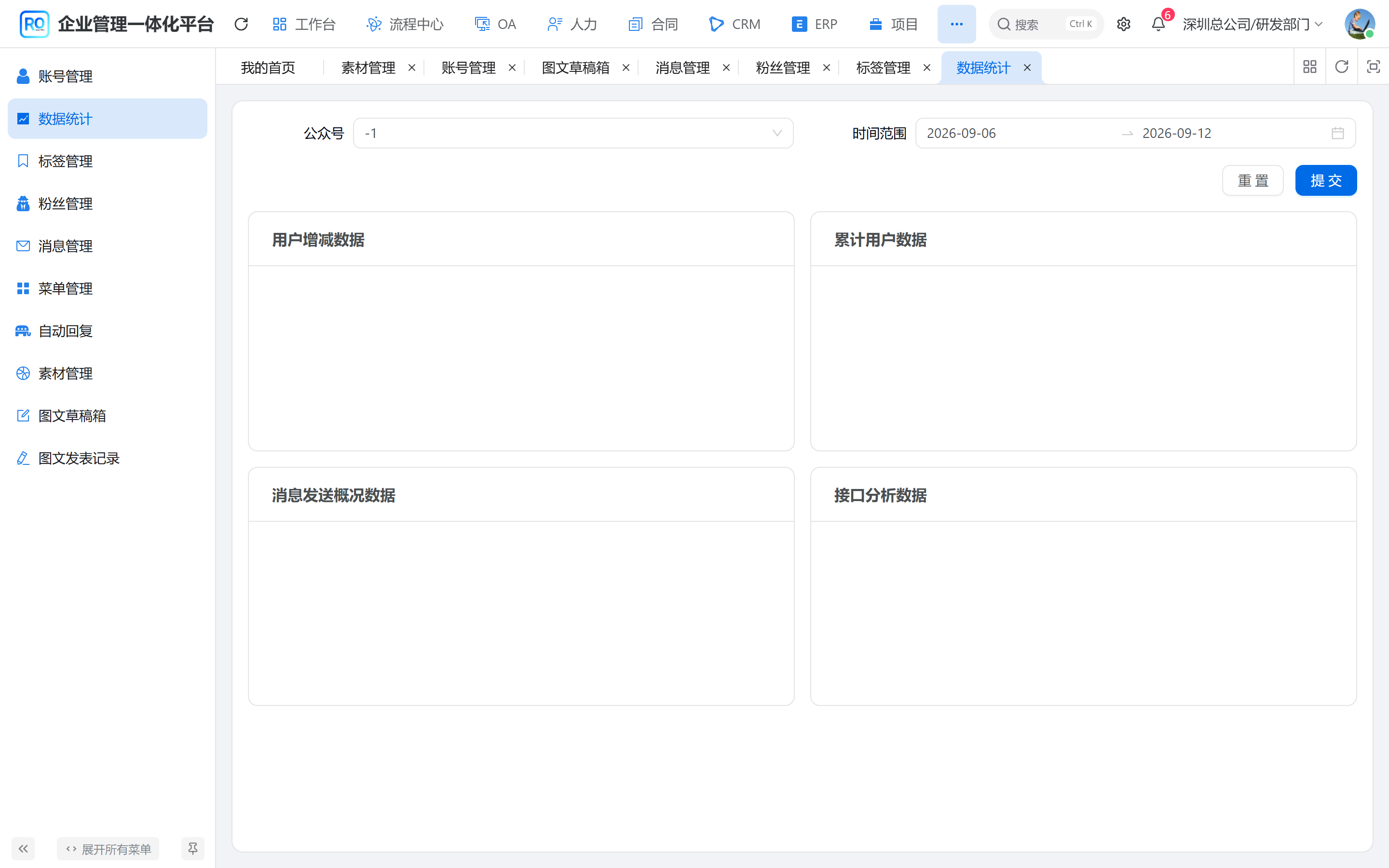The image size is (1389, 868).
Task: Pin the sidebar with pushpin icon
Action: click(x=193, y=848)
